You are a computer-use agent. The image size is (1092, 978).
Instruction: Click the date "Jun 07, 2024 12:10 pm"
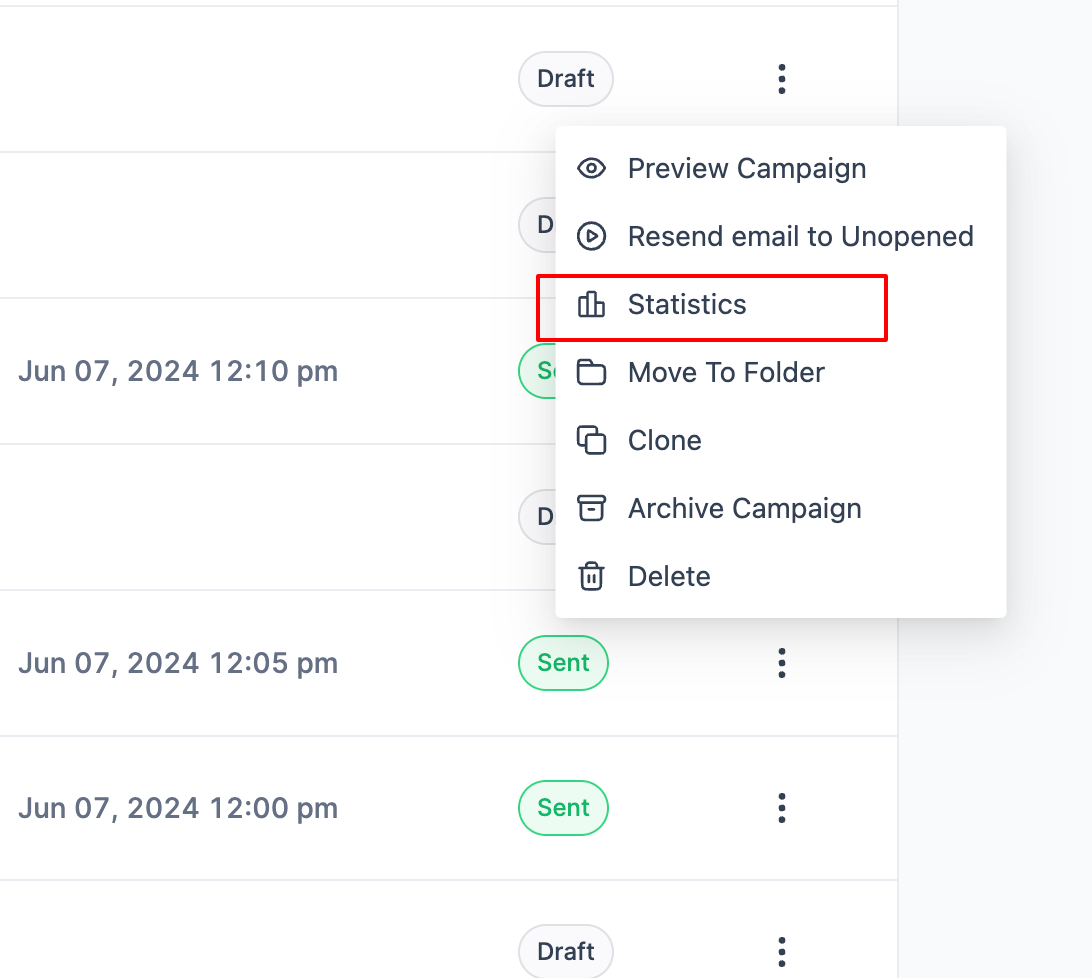click(x=178, y=372)
